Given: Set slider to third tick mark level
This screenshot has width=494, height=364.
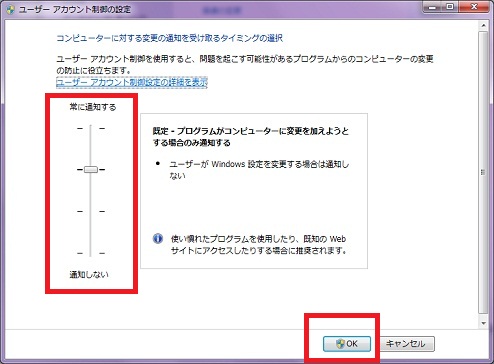Looking at the screenshot, I should click(91, 211).
